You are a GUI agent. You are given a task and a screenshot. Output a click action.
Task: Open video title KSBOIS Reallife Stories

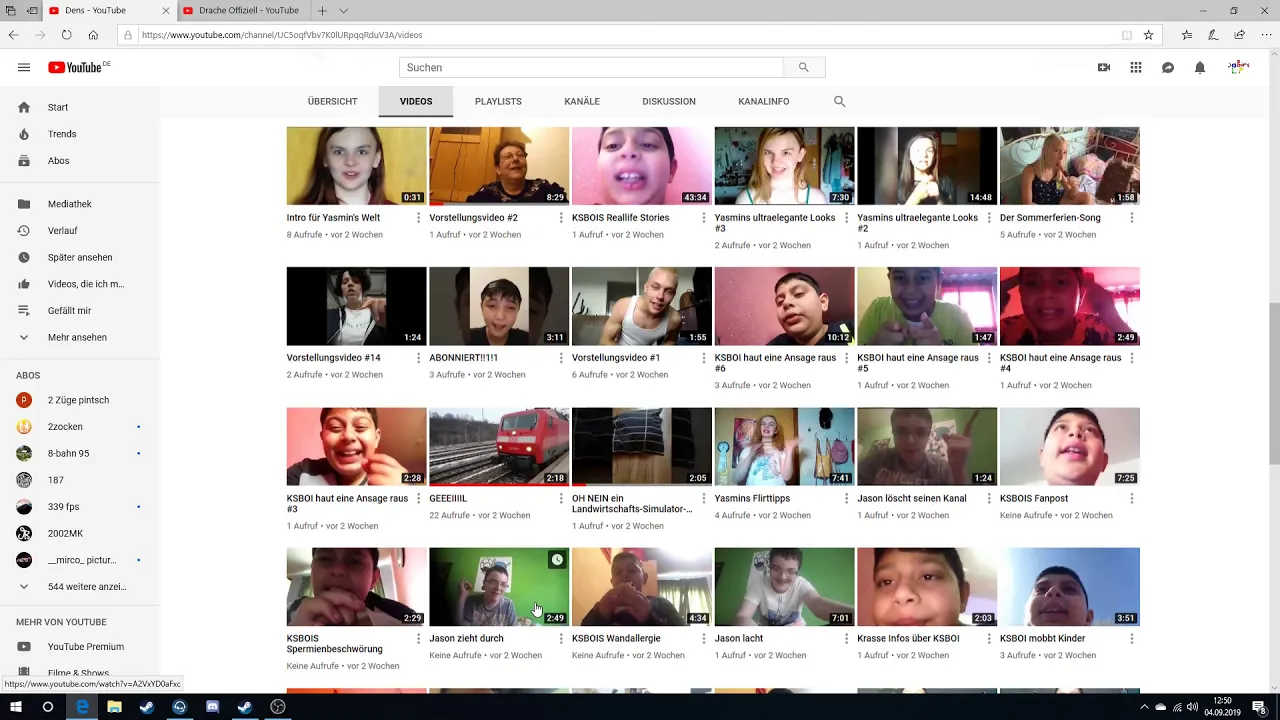click(620, 218)
